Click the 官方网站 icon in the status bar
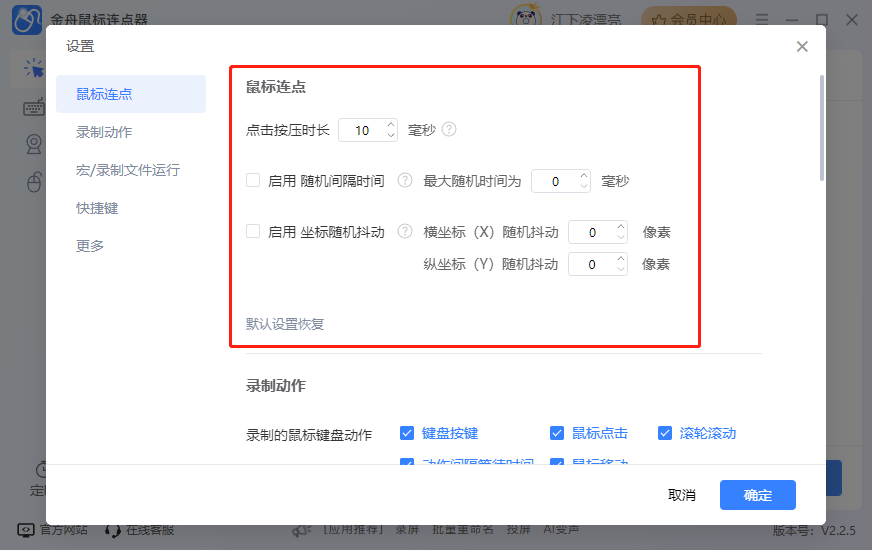This screenshot has height=550, width=872. [x=27, y=529]
